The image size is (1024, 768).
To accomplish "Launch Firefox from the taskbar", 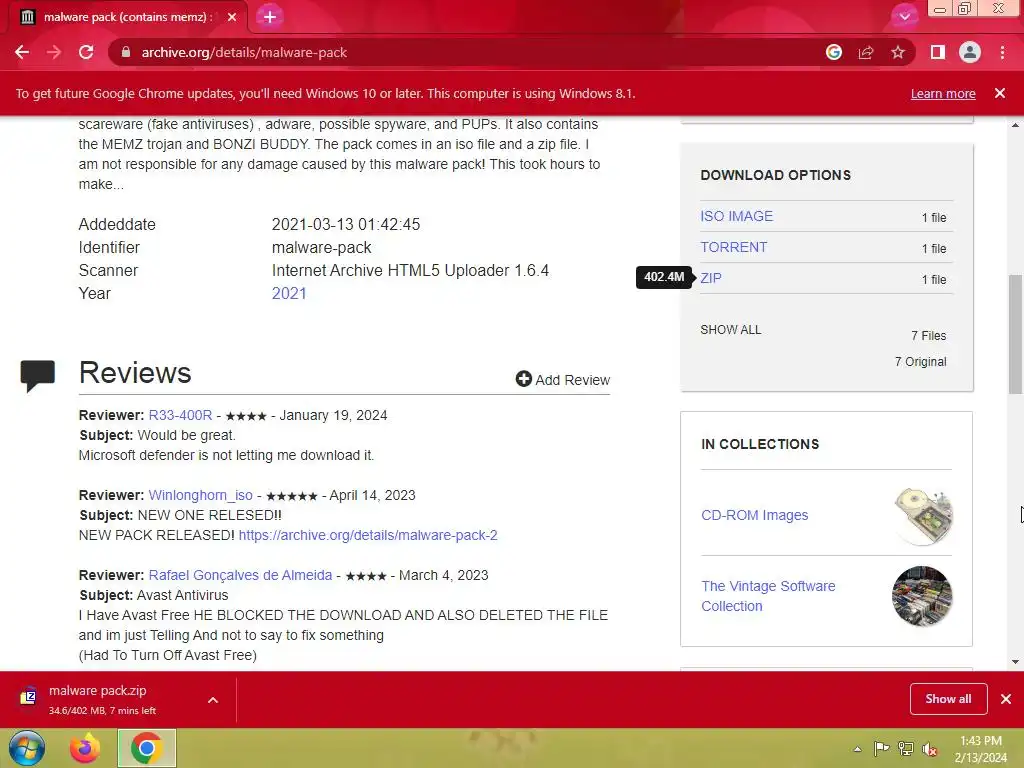I will coord(85,748).
